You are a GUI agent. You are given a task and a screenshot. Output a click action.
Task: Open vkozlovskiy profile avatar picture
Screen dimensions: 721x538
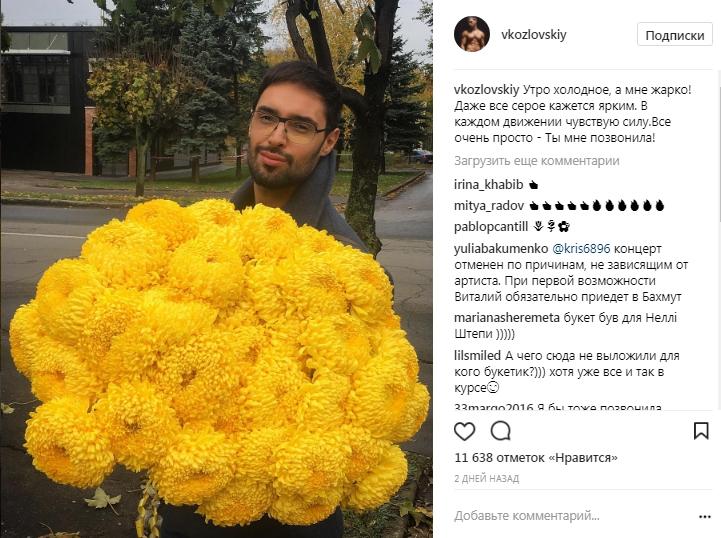(472, 34)
